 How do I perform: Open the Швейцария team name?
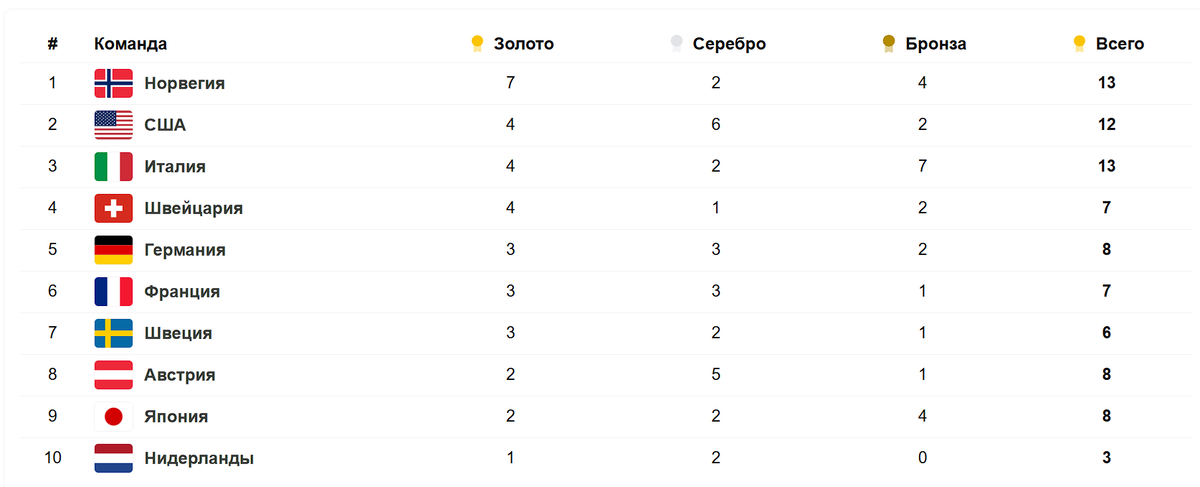194,209
